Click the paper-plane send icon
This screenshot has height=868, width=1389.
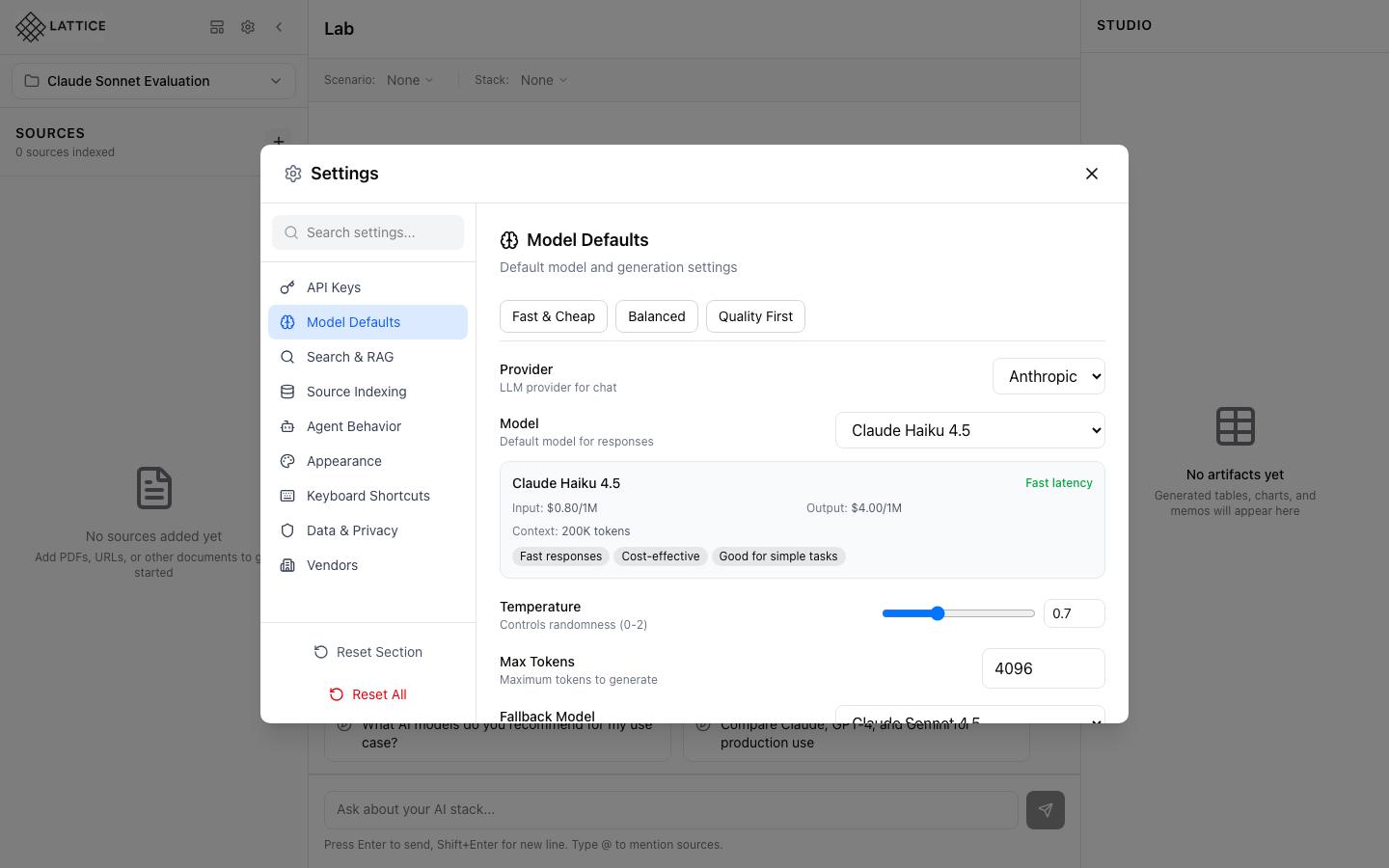1045,810
